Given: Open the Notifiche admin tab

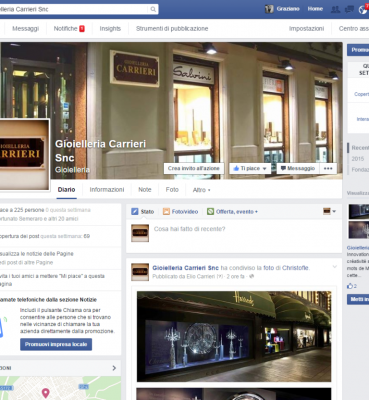Looking at the screenshot, I should (x=69, y=29).
